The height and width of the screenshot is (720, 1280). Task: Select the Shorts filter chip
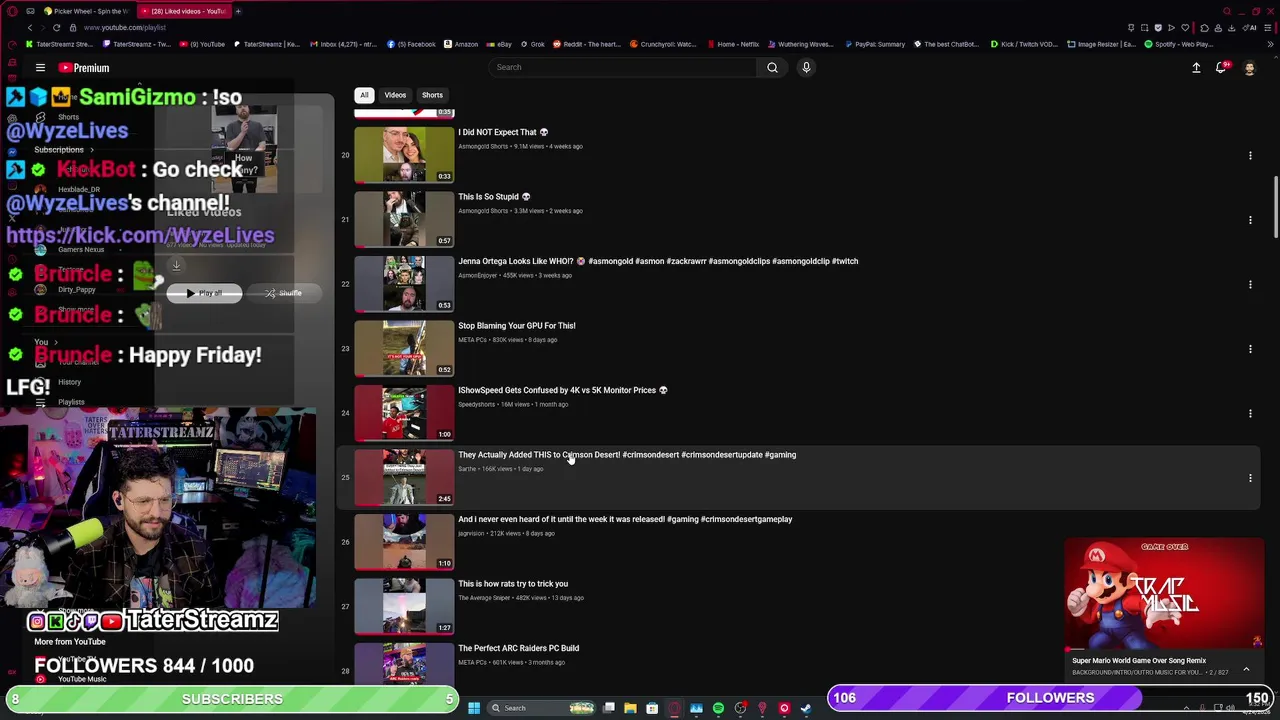[x=432, y=95]
